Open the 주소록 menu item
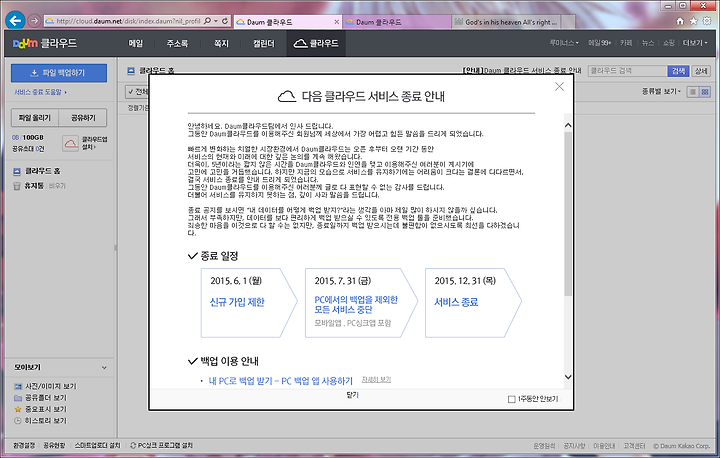 click(x=177, y=43)
